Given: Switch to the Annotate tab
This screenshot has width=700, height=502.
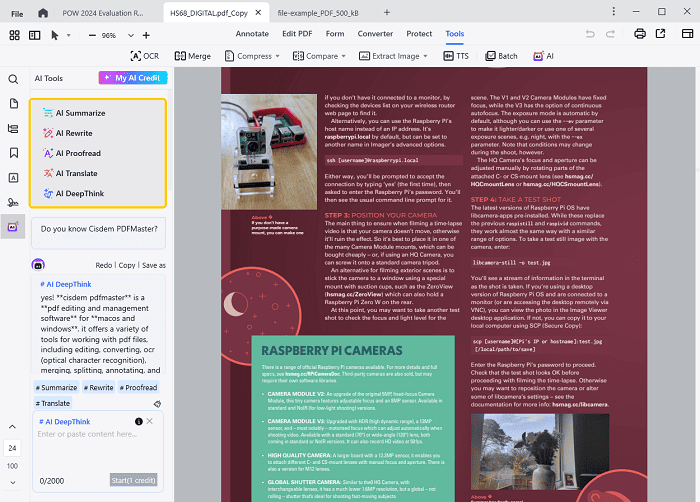Looking at the screenshot, I should tap(252, 34).
